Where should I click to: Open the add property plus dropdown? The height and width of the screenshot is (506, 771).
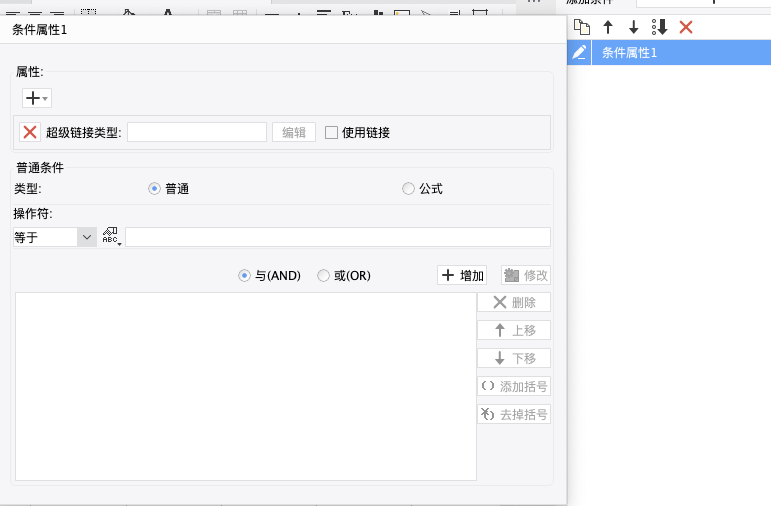pyautogui.click(x=37, y=98)
